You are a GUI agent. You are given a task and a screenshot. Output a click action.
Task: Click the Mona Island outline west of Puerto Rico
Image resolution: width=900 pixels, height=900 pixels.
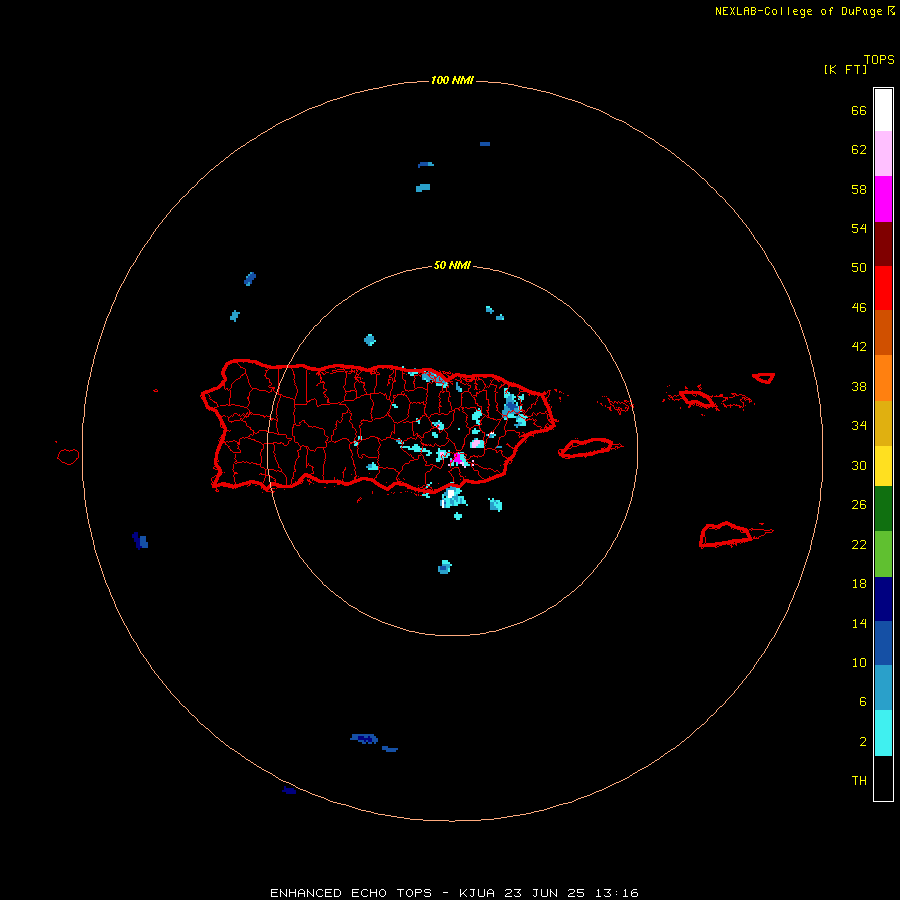pos(68,456)
